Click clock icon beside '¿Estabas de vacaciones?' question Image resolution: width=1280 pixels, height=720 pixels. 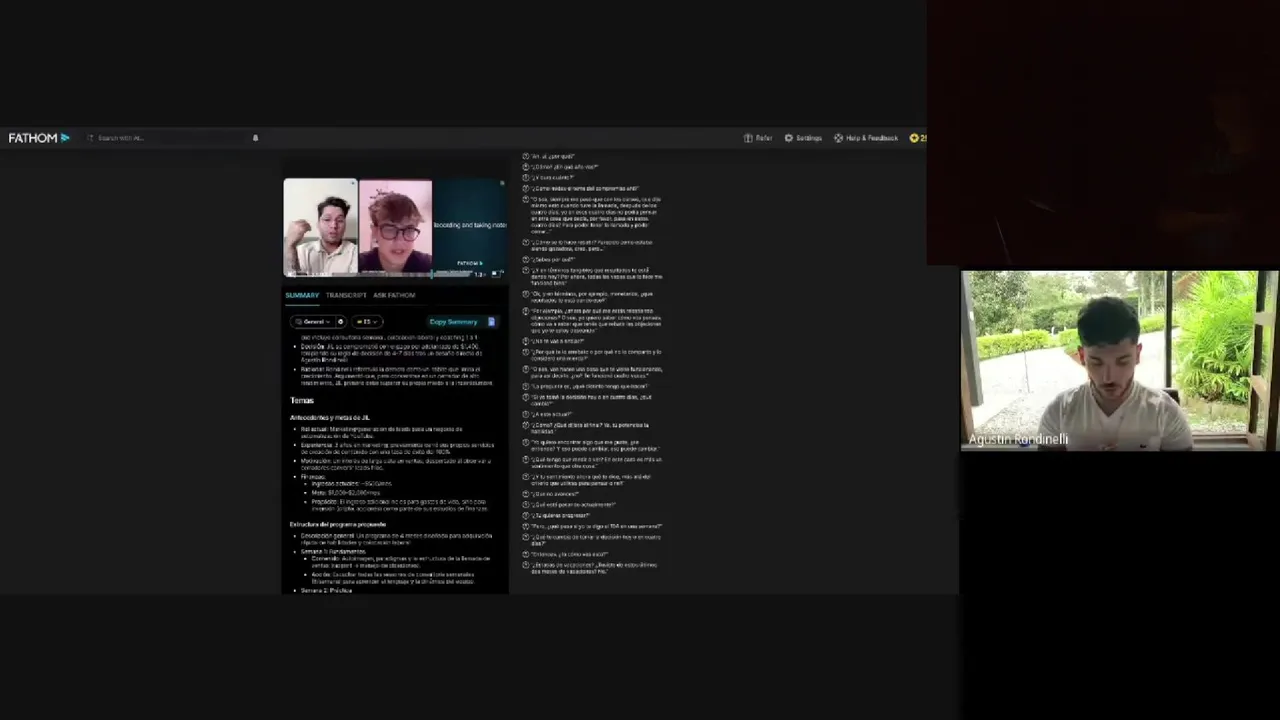pos(526,565)
